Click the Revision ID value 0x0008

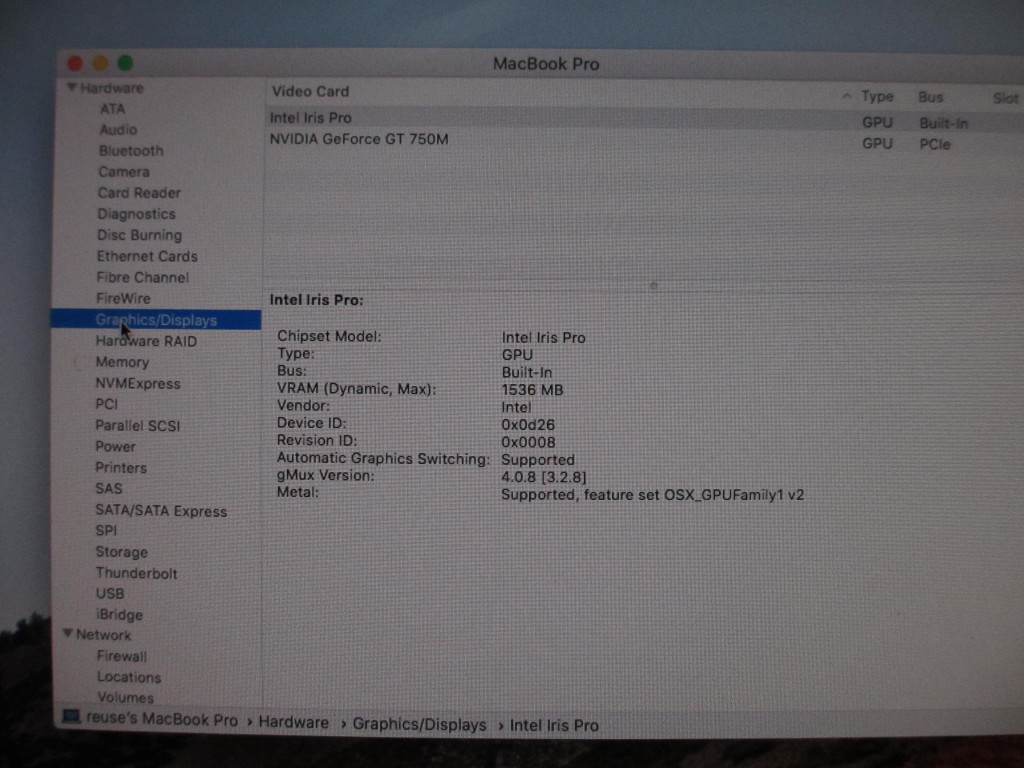tap(528, 442)
